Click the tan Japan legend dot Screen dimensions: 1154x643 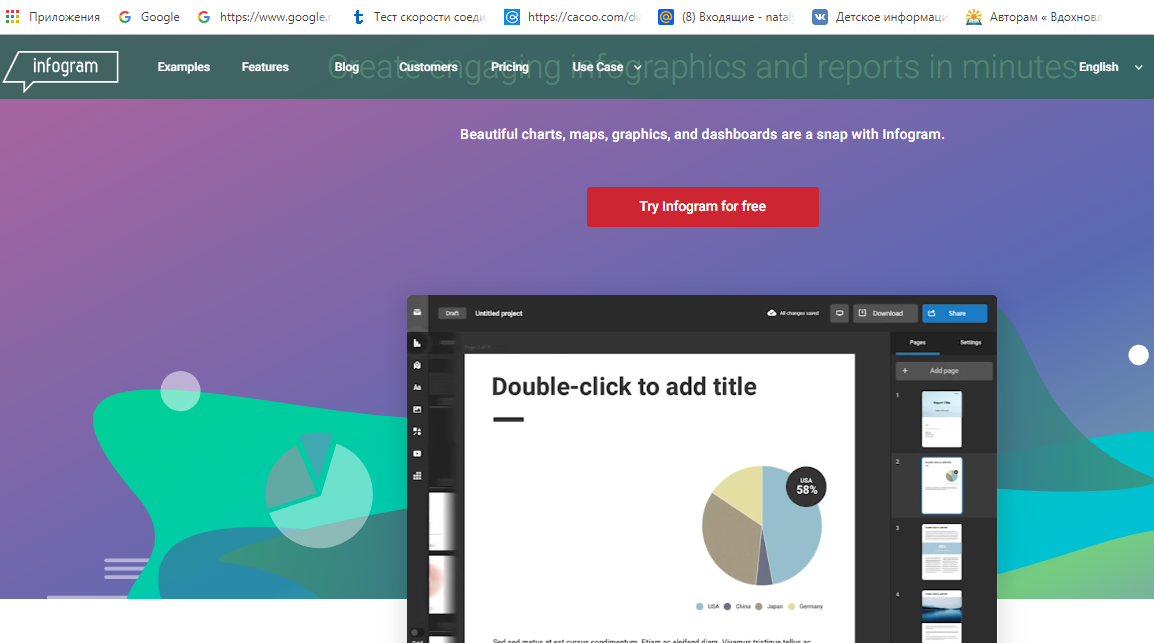(759, 607)
